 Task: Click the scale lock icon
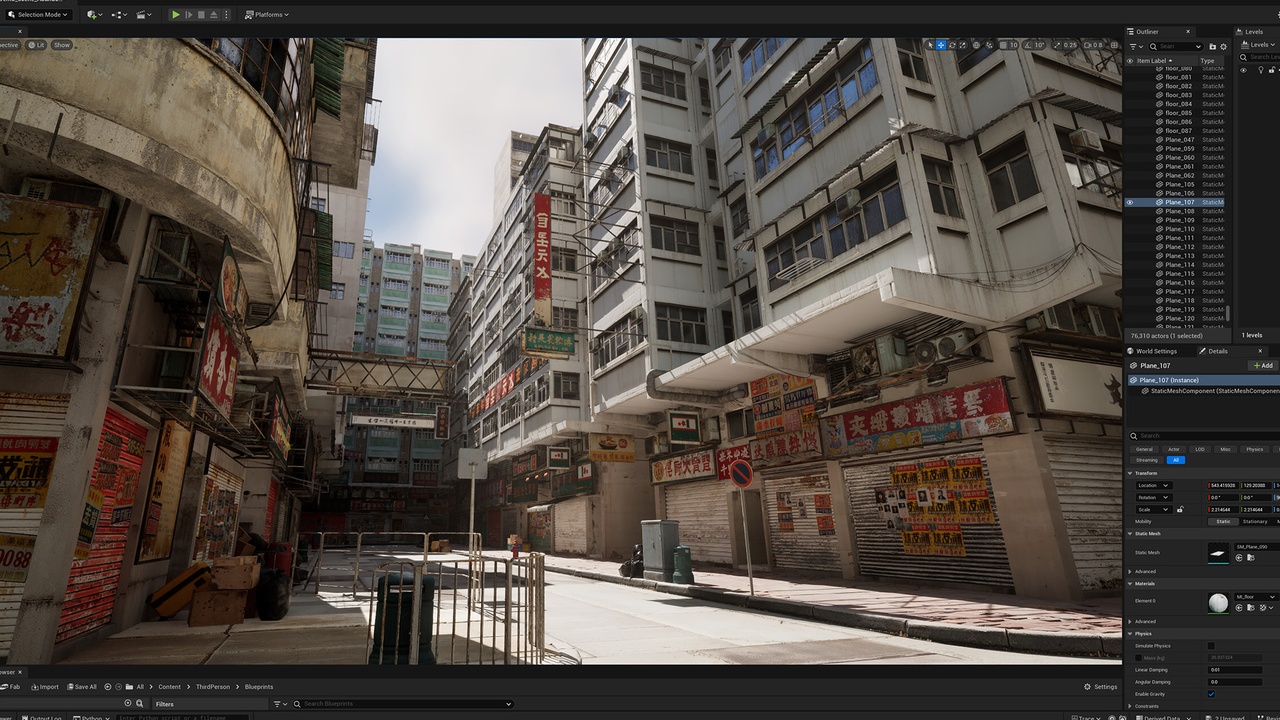[x=1180, y=509]
